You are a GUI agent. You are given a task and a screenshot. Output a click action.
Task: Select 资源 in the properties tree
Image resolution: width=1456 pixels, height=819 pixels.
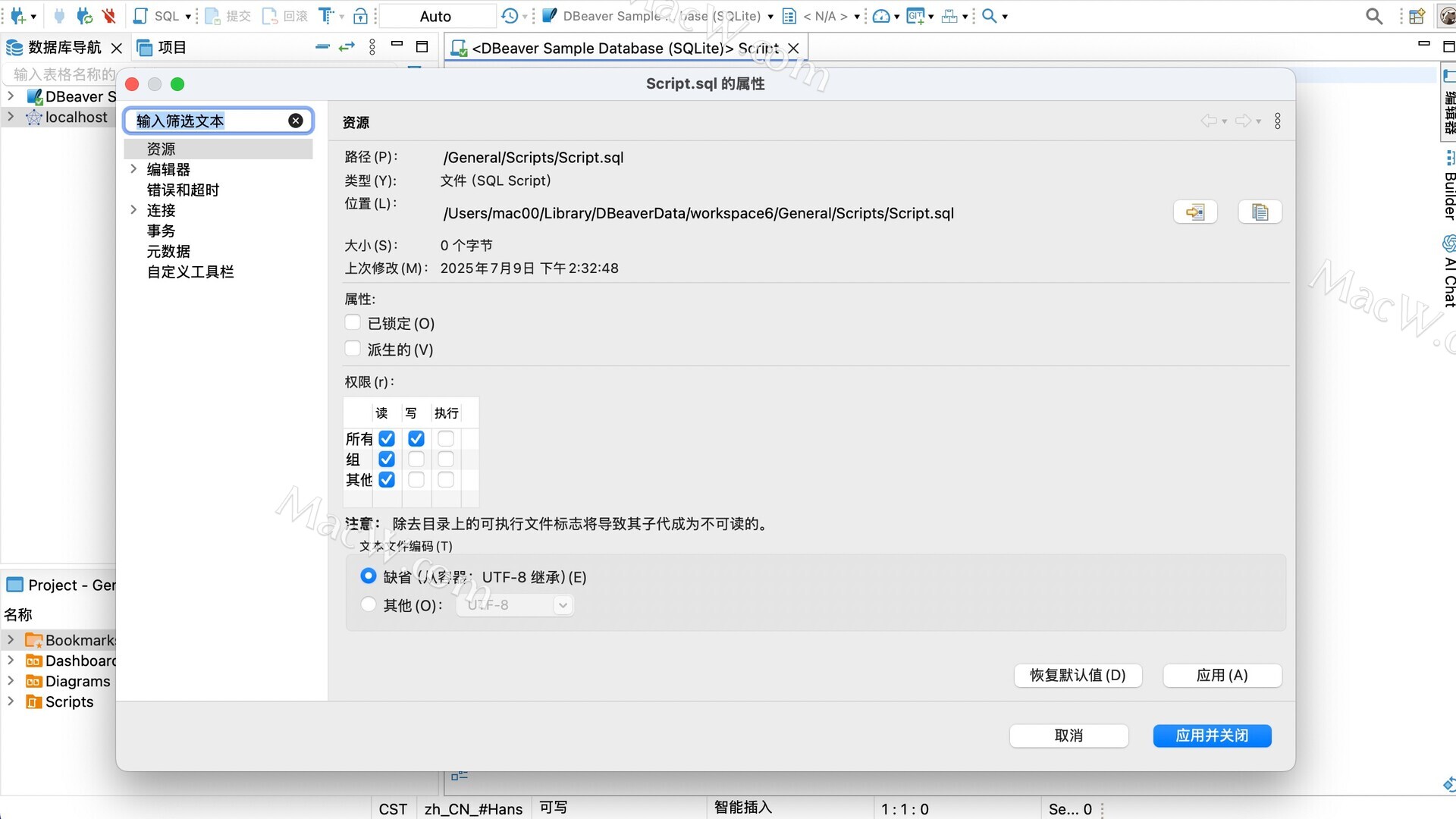(x=218, y=149)
